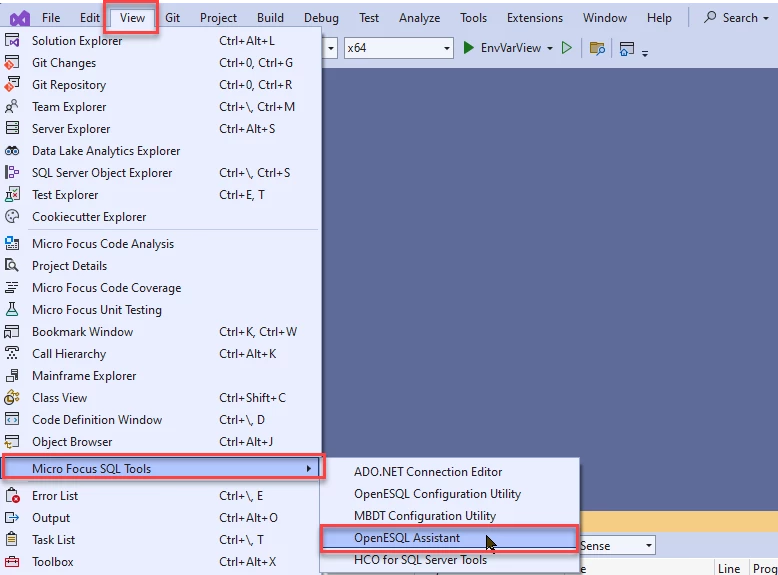Open the Extensions menu

pos(534,18)
